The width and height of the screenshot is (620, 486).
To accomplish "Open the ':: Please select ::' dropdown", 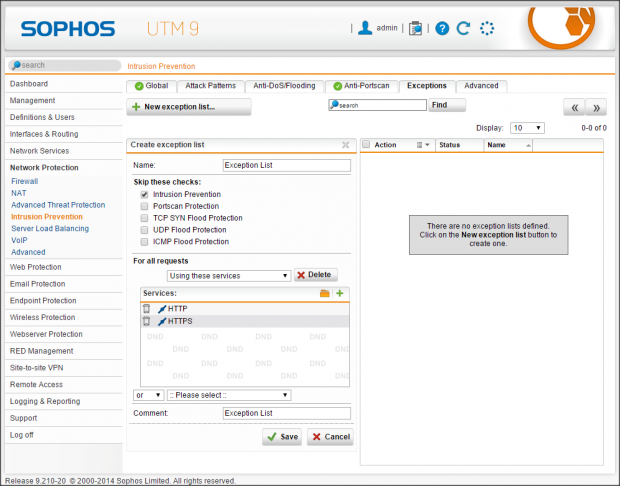I will pyautogui.click(x=229, y=395).
